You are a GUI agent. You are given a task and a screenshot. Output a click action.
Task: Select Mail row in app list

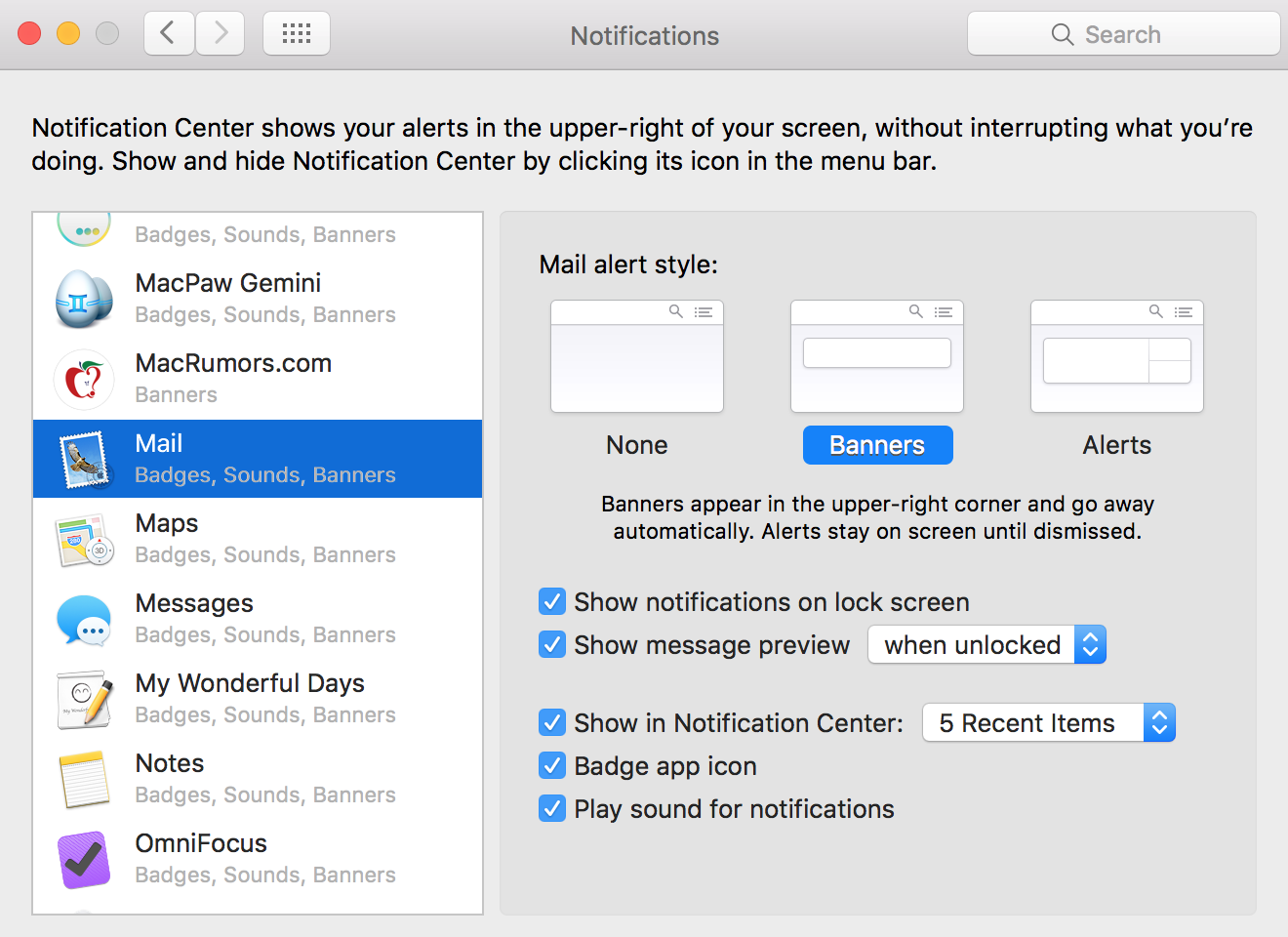(x=258, y=459)
